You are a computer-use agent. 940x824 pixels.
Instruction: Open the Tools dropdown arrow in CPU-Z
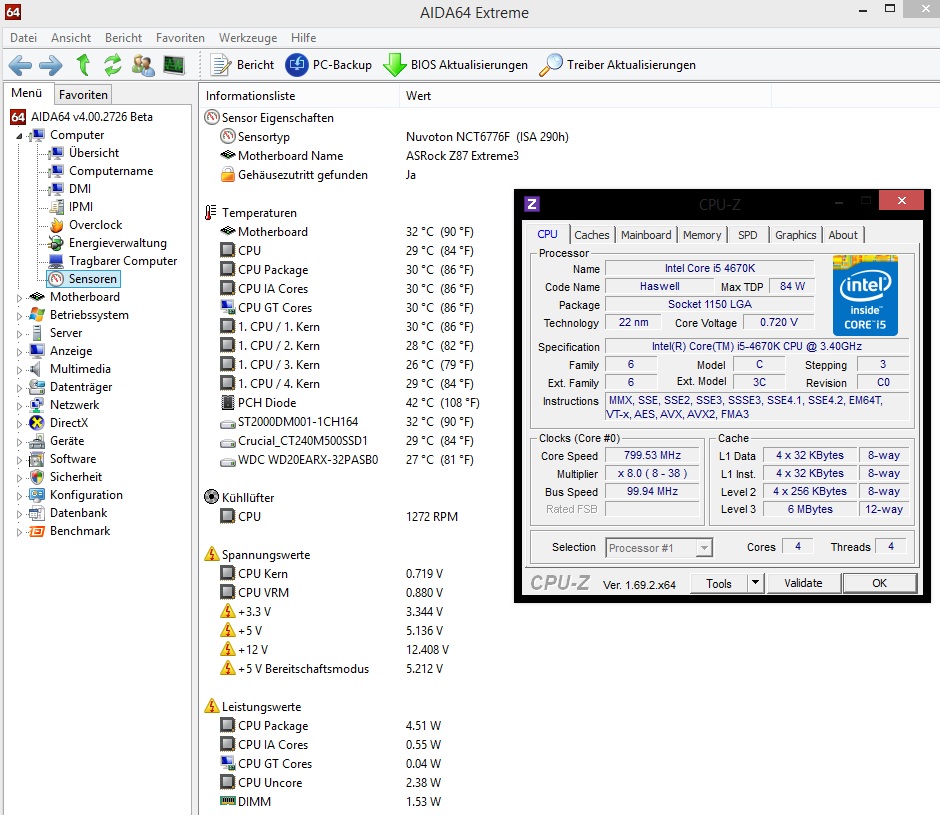[x=755, y=583]
